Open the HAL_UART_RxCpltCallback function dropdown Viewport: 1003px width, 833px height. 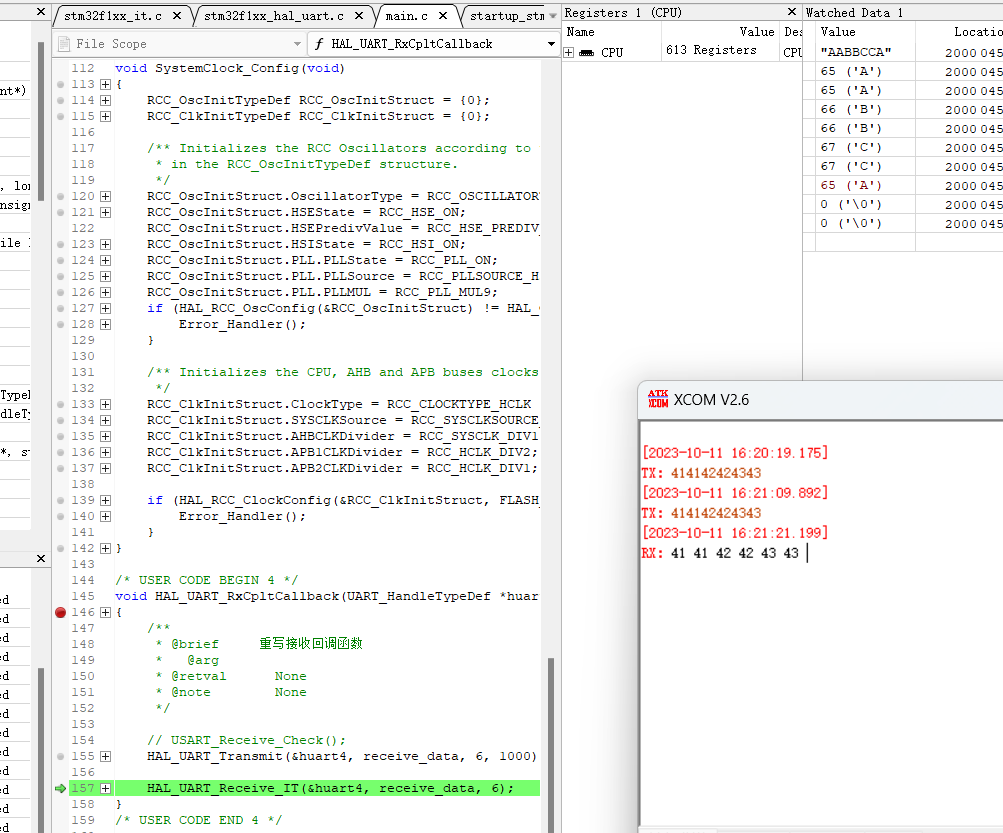point(551,44)
